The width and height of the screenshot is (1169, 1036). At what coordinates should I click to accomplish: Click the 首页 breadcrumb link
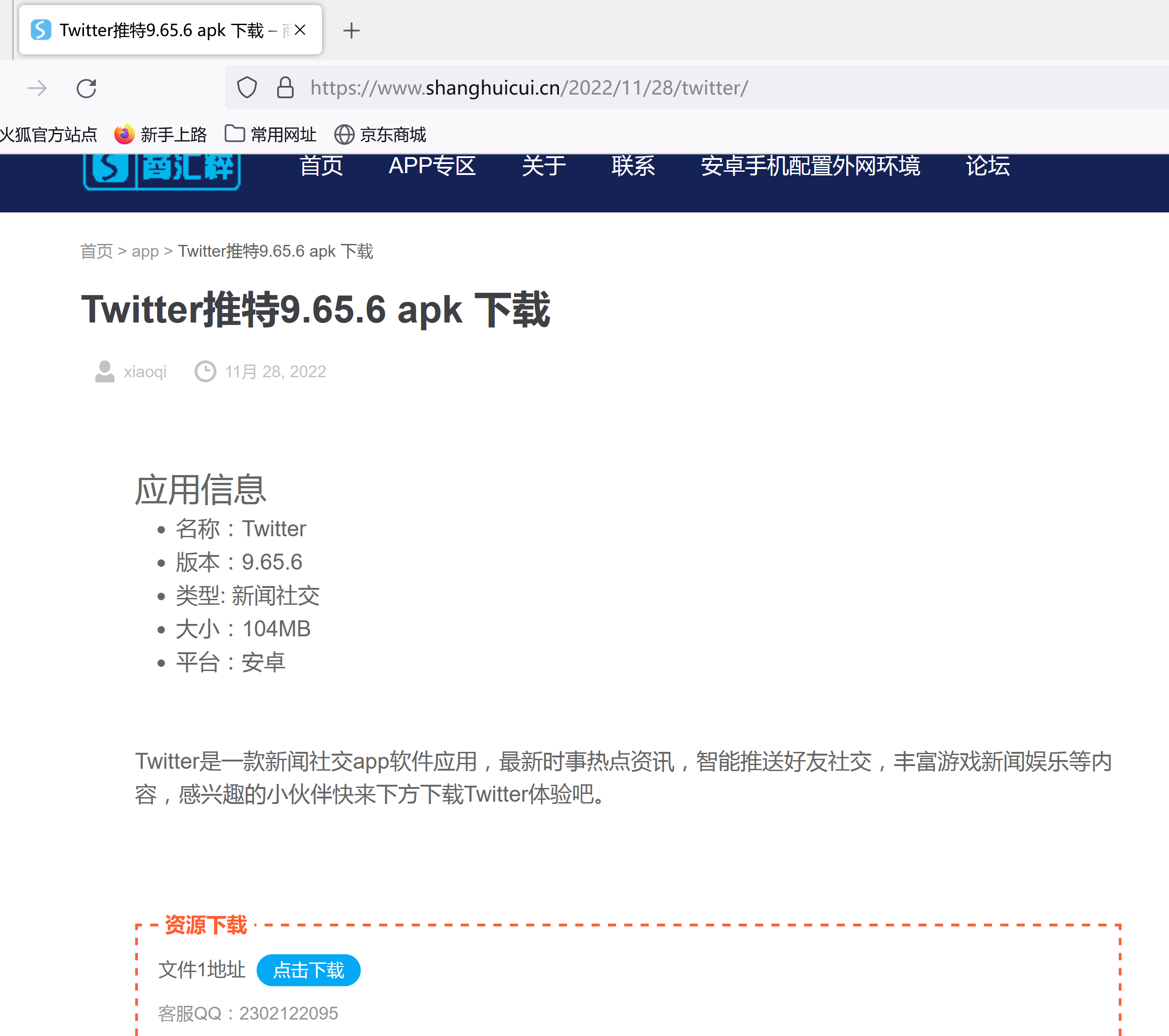click(x=97, y=251)
